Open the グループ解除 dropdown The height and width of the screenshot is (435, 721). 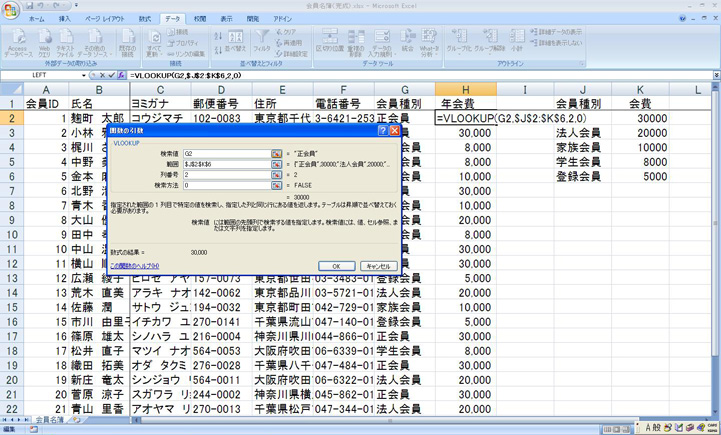(x=490, y=41)
